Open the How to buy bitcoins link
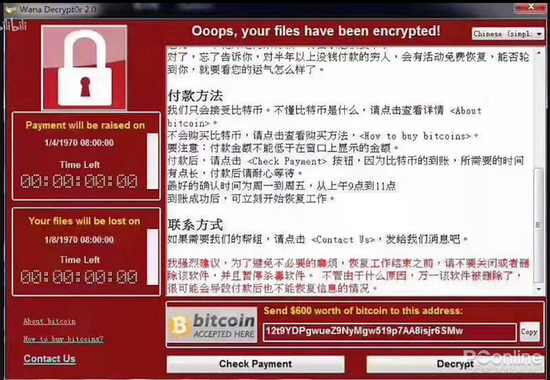The height and width of the screenshot is (380, 550). (63, 339)
